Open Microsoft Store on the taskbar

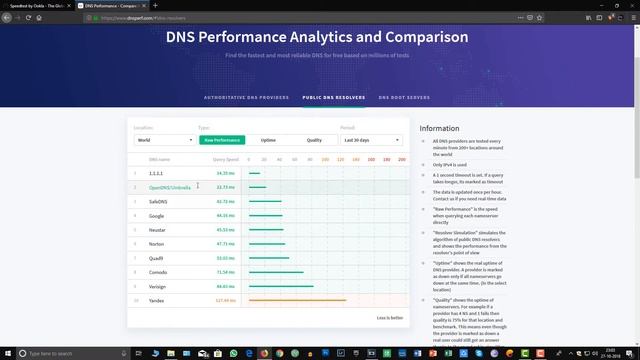coord(218,353)
